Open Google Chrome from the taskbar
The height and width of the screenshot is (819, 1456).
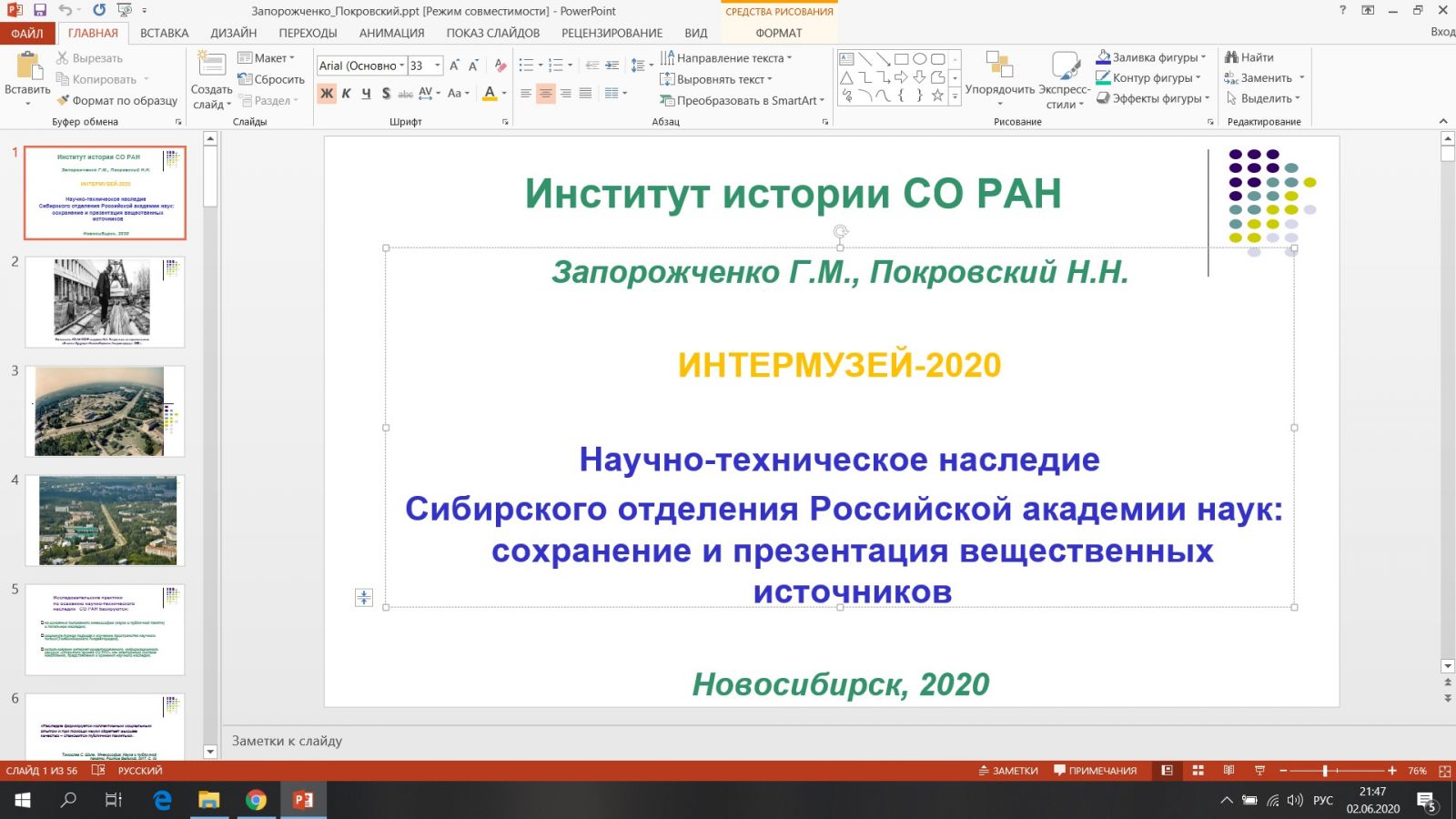256,800
